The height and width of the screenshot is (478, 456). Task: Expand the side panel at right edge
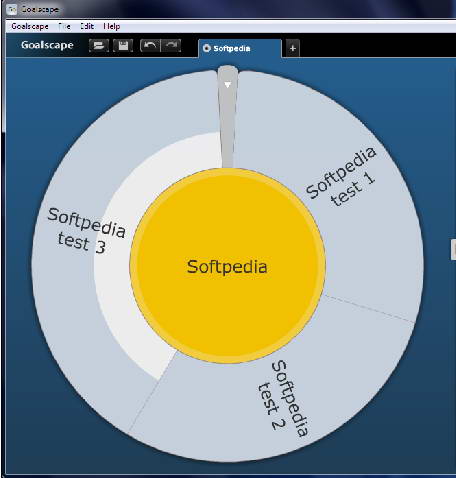click(x=453, y=249)
